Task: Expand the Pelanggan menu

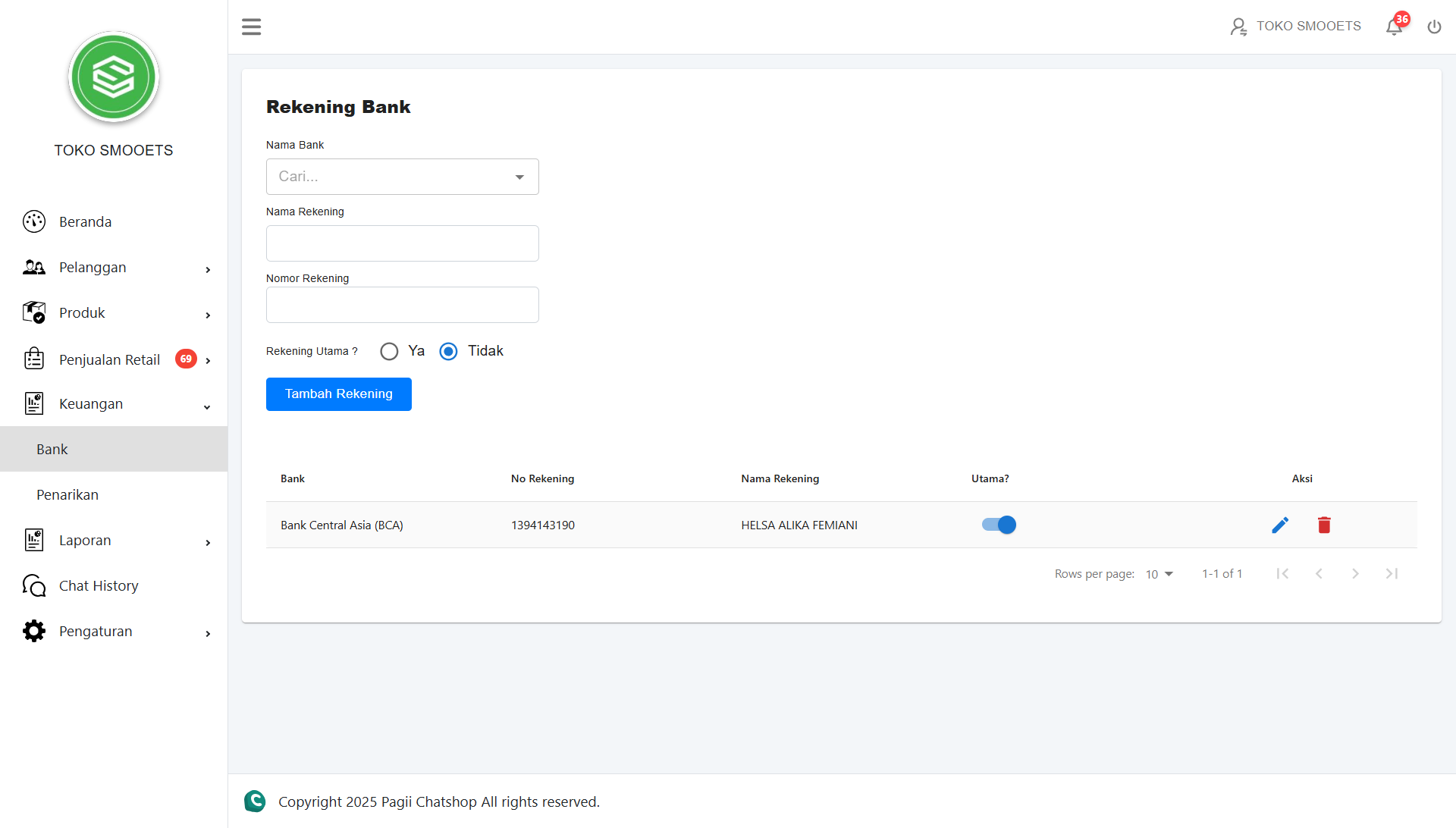Action: pos(114,268)
